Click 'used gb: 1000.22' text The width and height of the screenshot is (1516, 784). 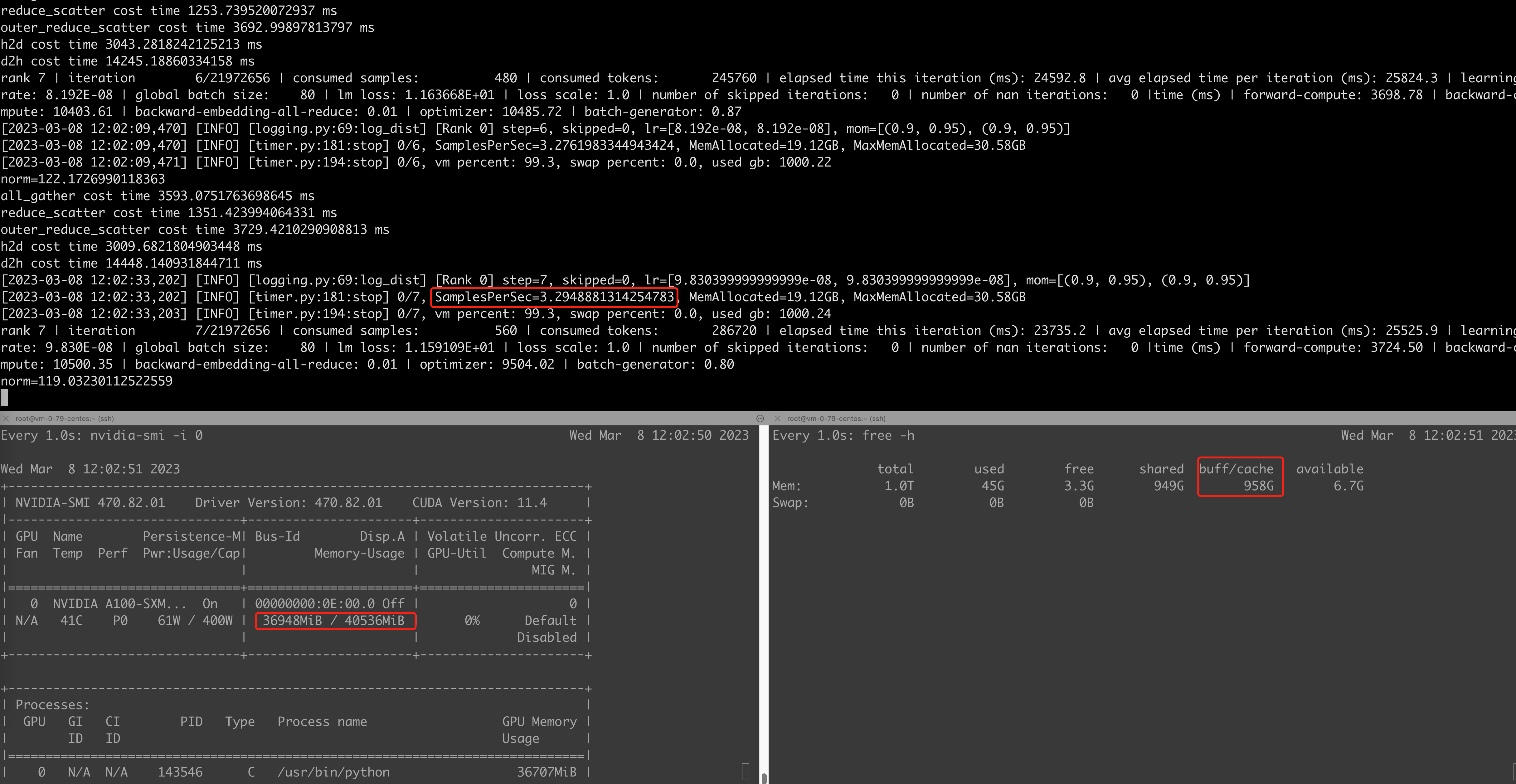(x=771, y=162)
